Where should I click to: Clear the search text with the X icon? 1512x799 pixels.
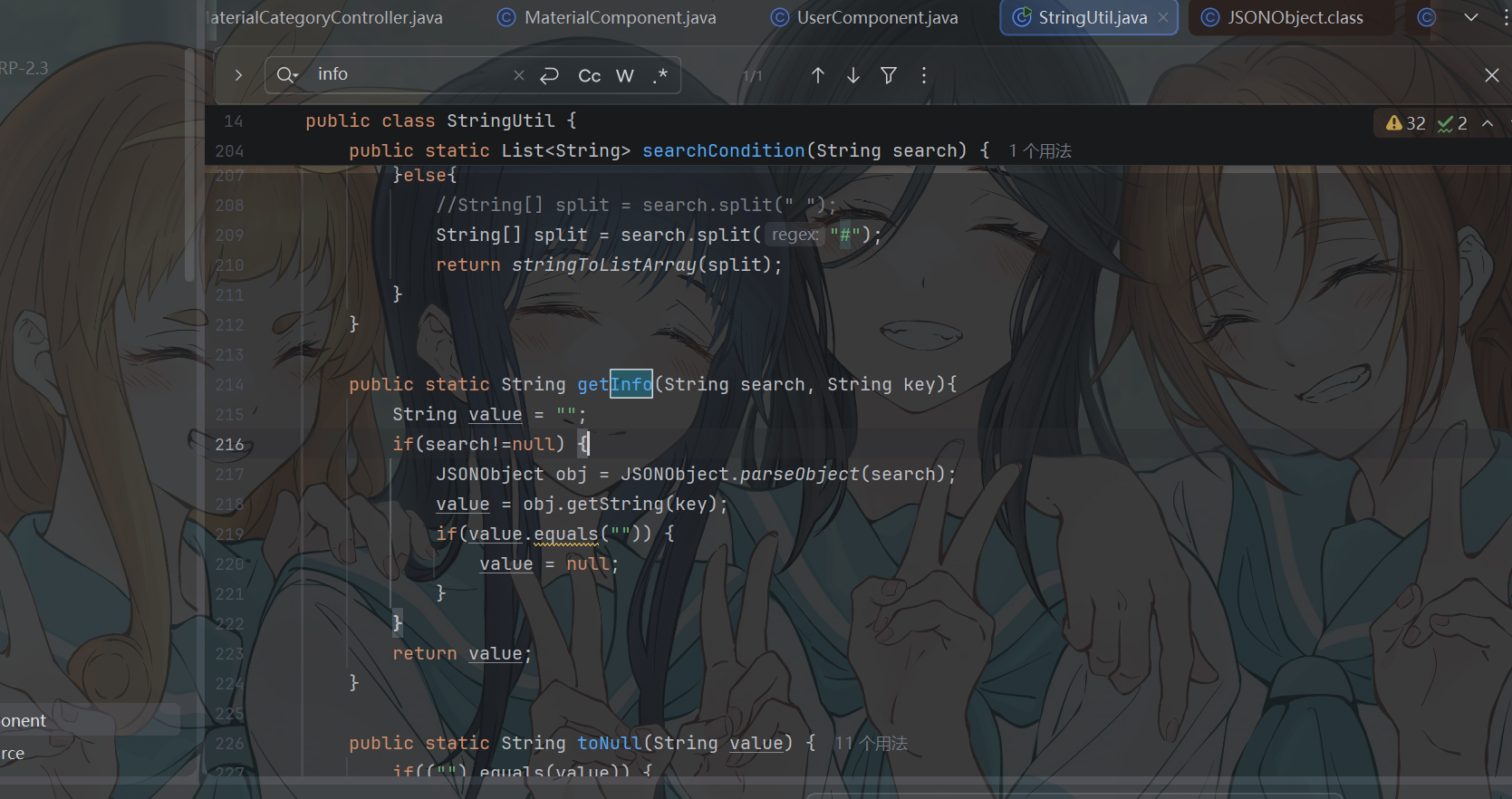(x=519, y=75)
